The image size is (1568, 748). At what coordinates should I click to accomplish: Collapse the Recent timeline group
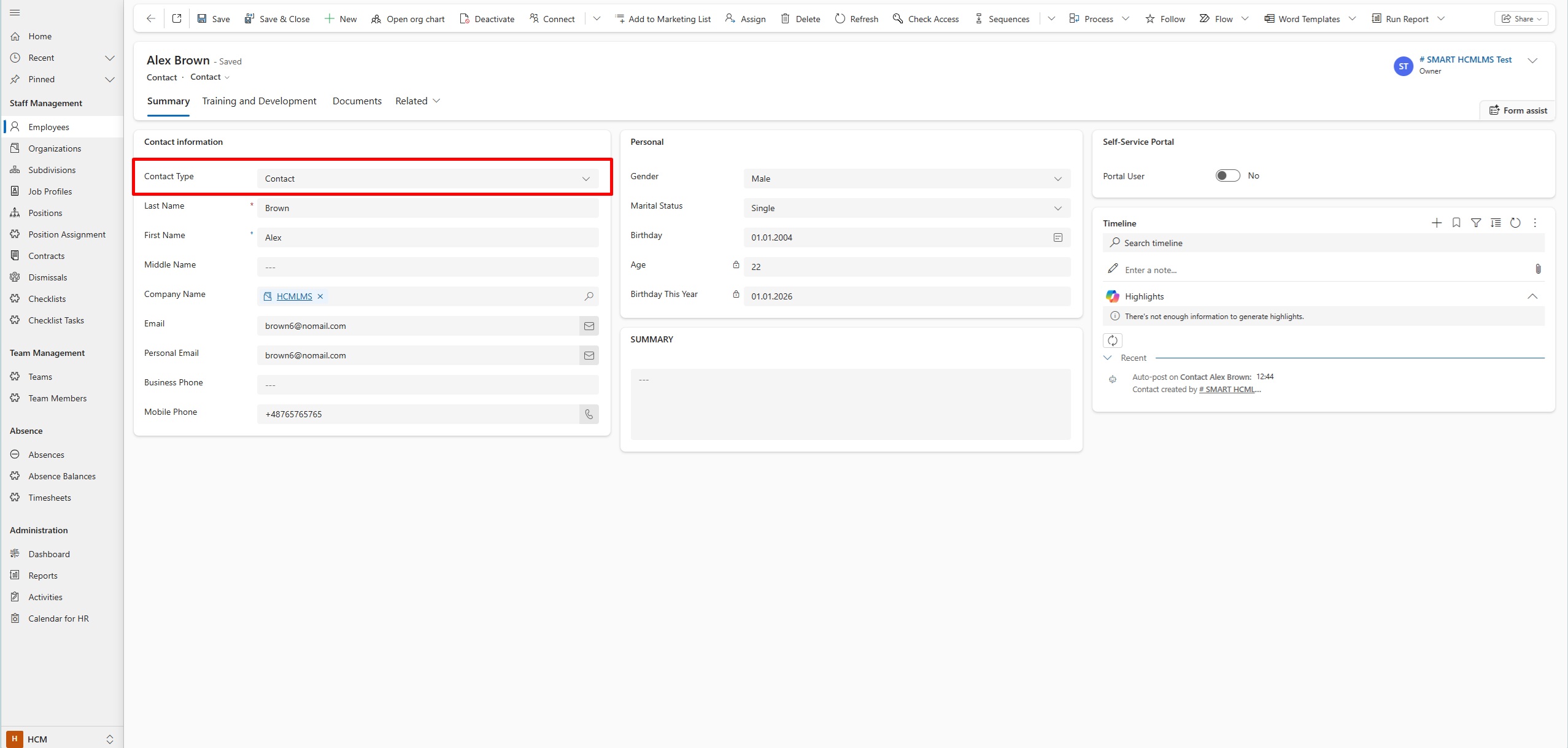pyautogui.click(x=1108, y=358)
